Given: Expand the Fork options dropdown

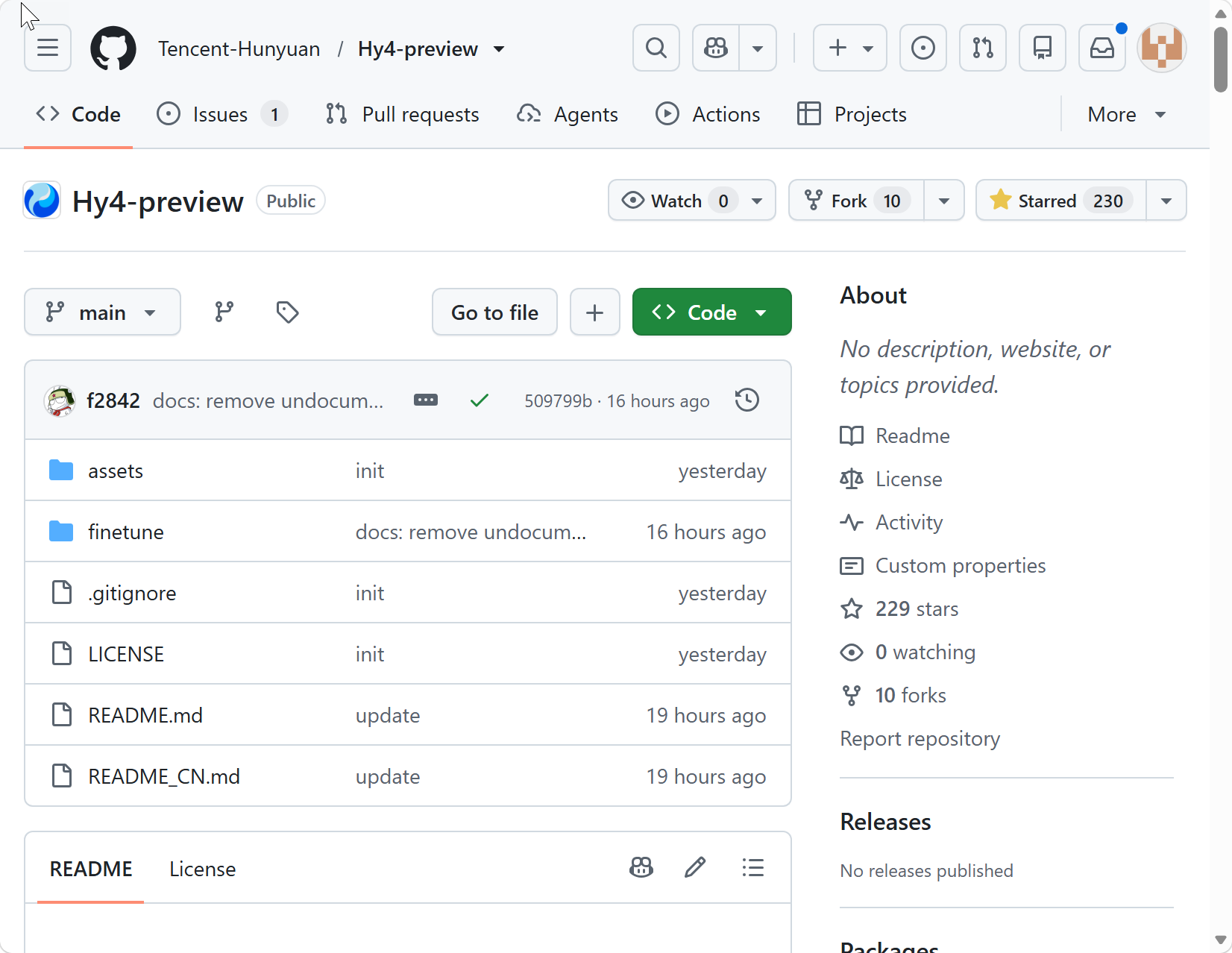Looking at the screenshot, I should click(944, 201).
